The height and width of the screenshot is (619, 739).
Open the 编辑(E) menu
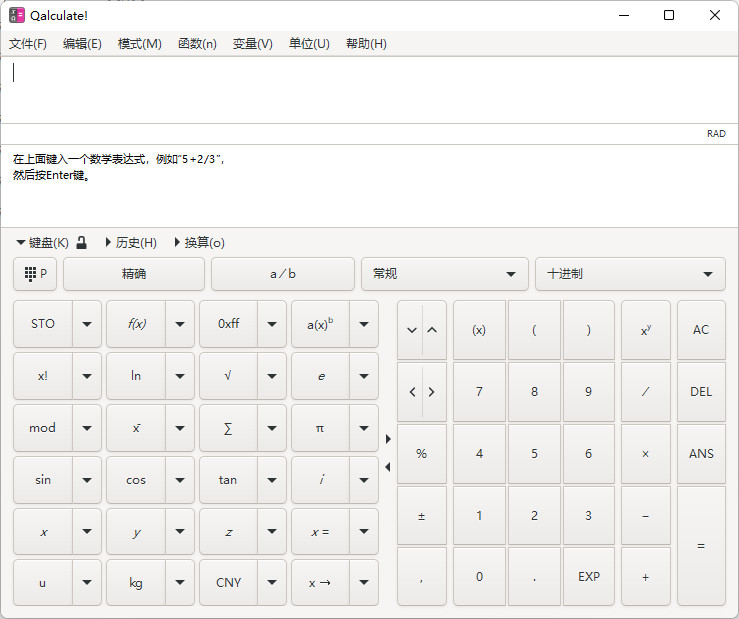pos(82,44)
